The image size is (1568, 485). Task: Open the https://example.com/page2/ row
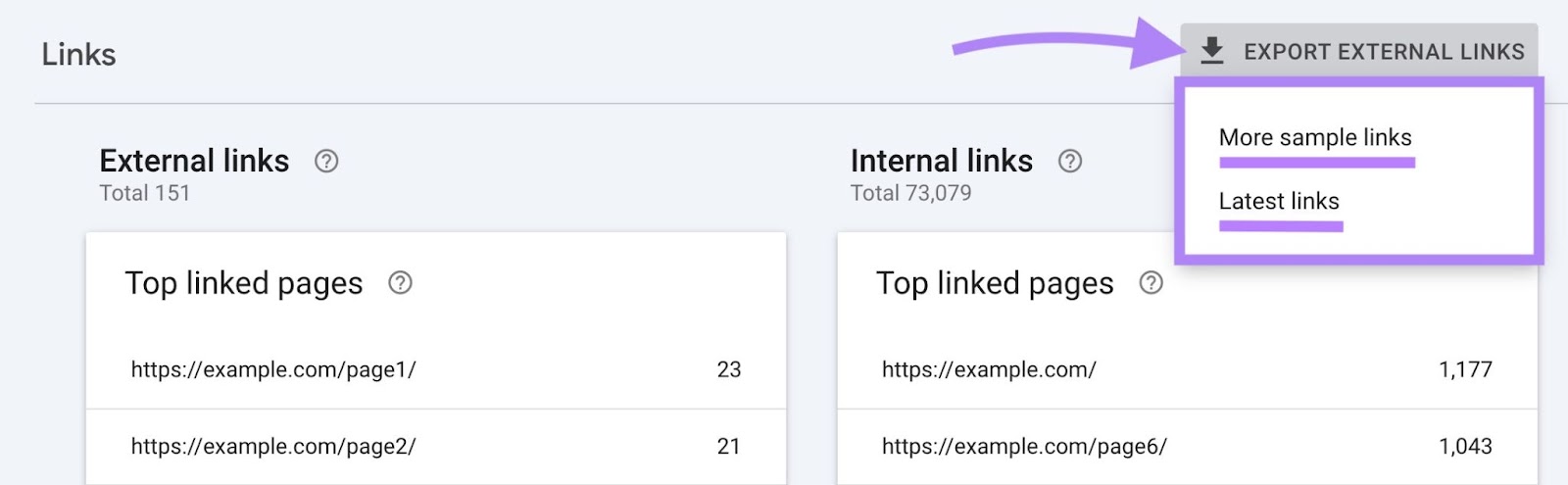273,446
